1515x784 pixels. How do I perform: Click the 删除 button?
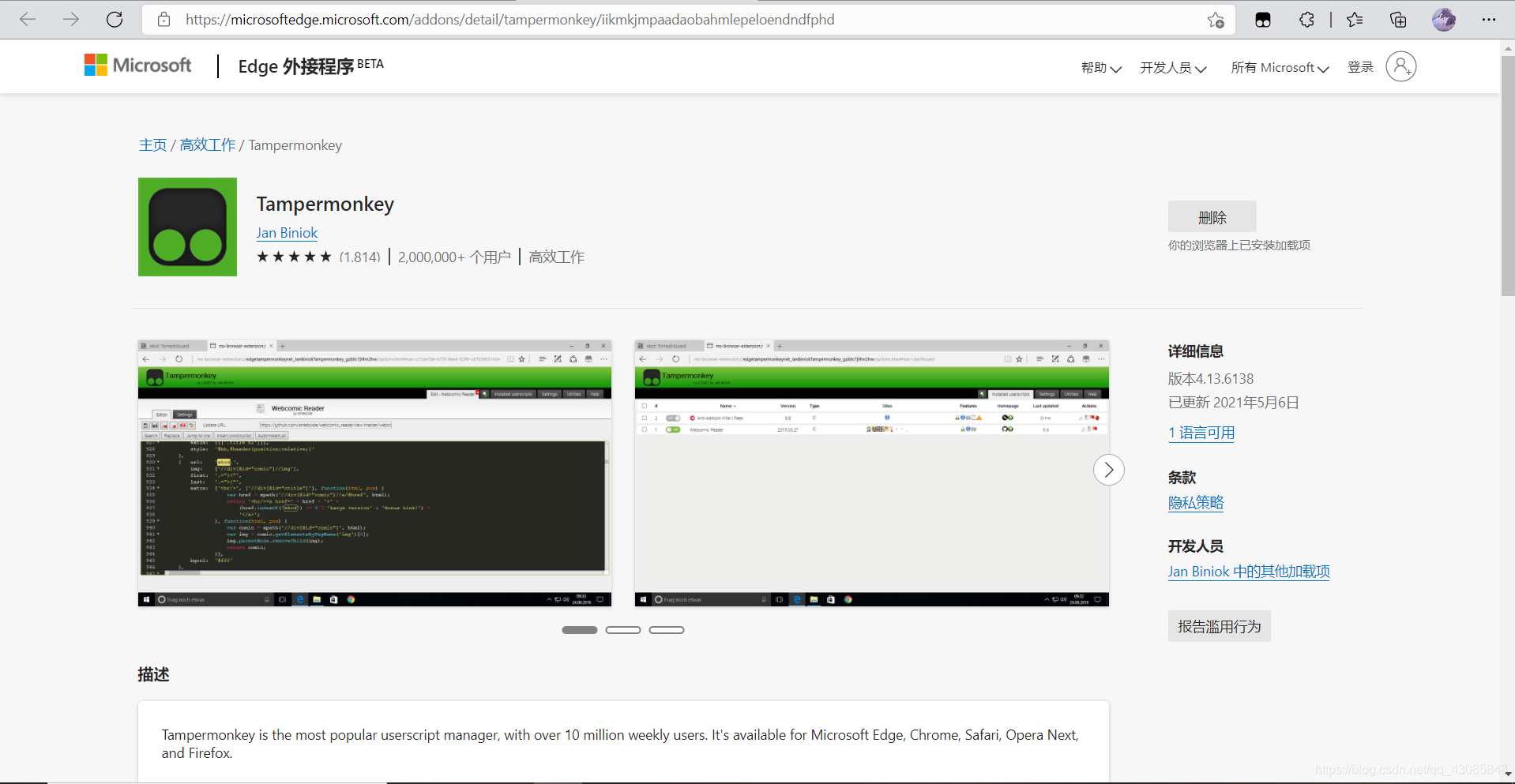click(x=1212, y=217)
